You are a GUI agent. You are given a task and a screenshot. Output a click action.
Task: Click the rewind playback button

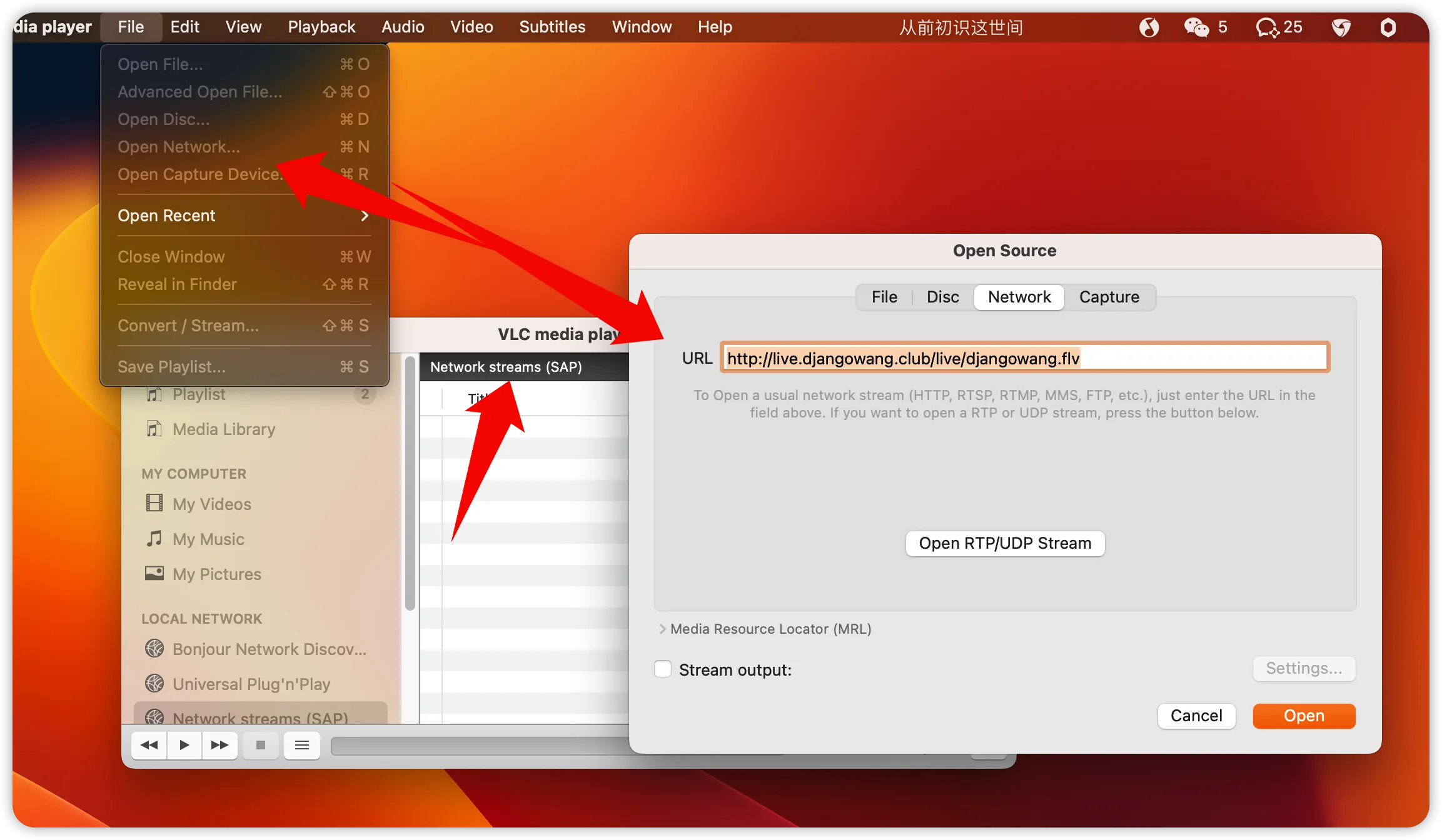point(149,744)
